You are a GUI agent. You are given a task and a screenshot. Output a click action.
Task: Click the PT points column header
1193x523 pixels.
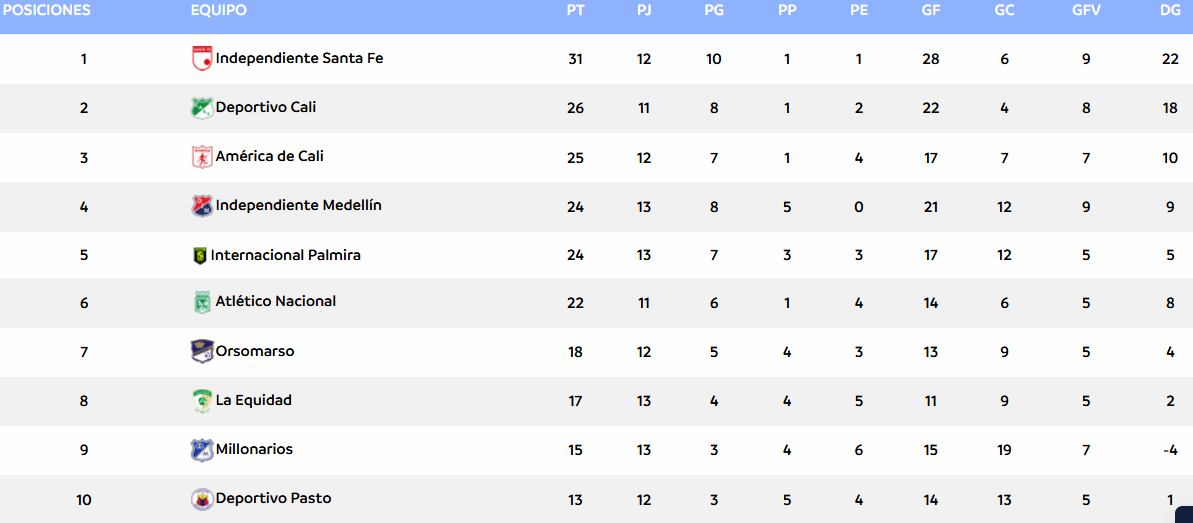[x=575, y=10]
